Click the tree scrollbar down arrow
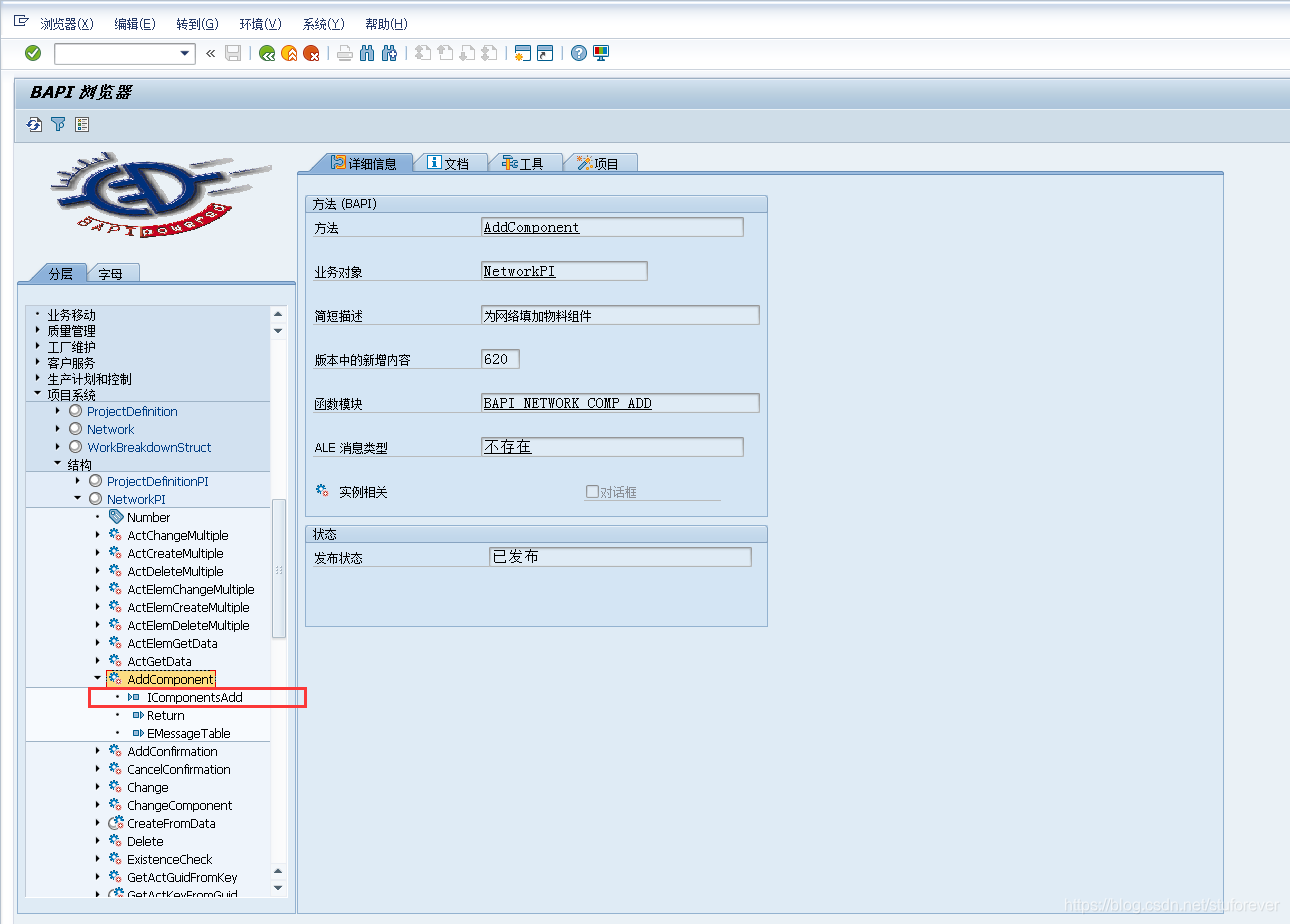The image size is (1290, 924). point(278,887)
